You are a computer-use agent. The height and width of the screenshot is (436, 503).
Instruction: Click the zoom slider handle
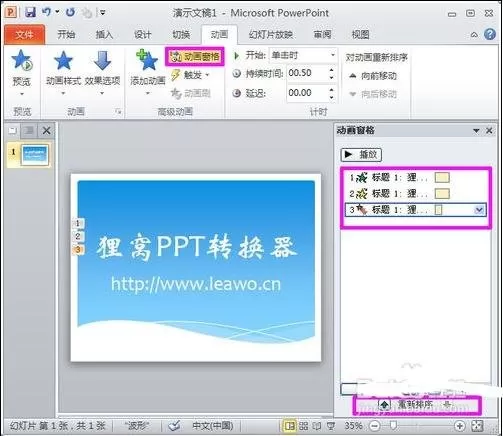(x=393, y=426)
